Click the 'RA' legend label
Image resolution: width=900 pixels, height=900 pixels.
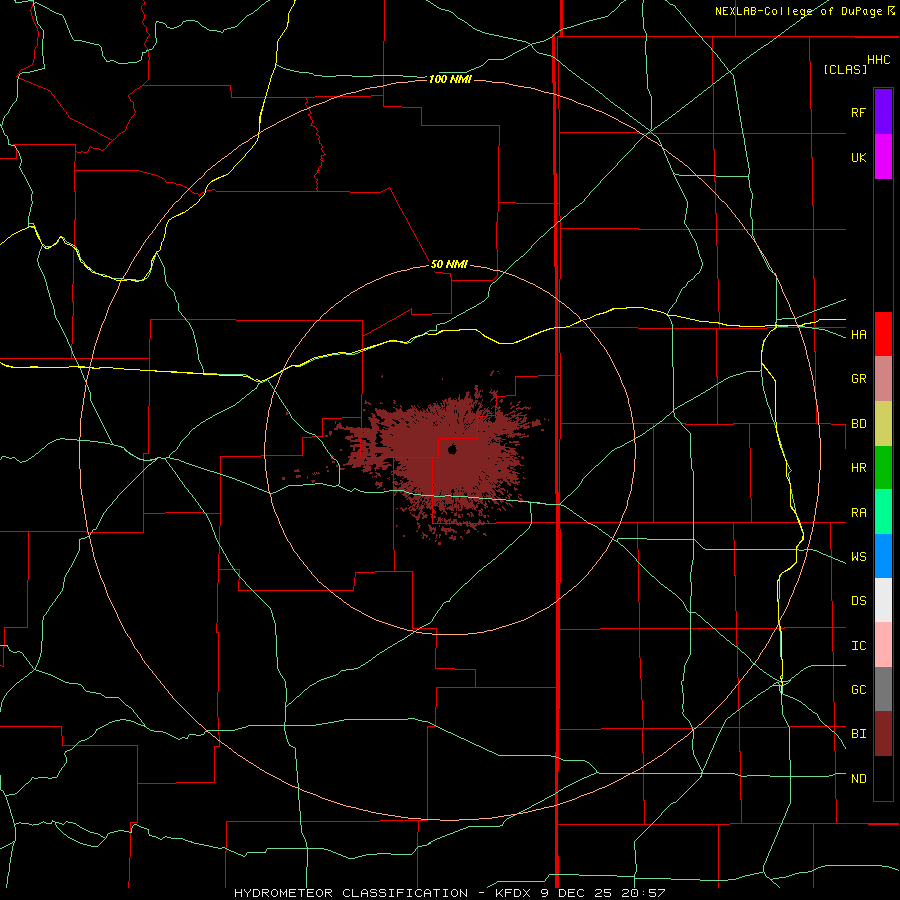pos(858,513)
